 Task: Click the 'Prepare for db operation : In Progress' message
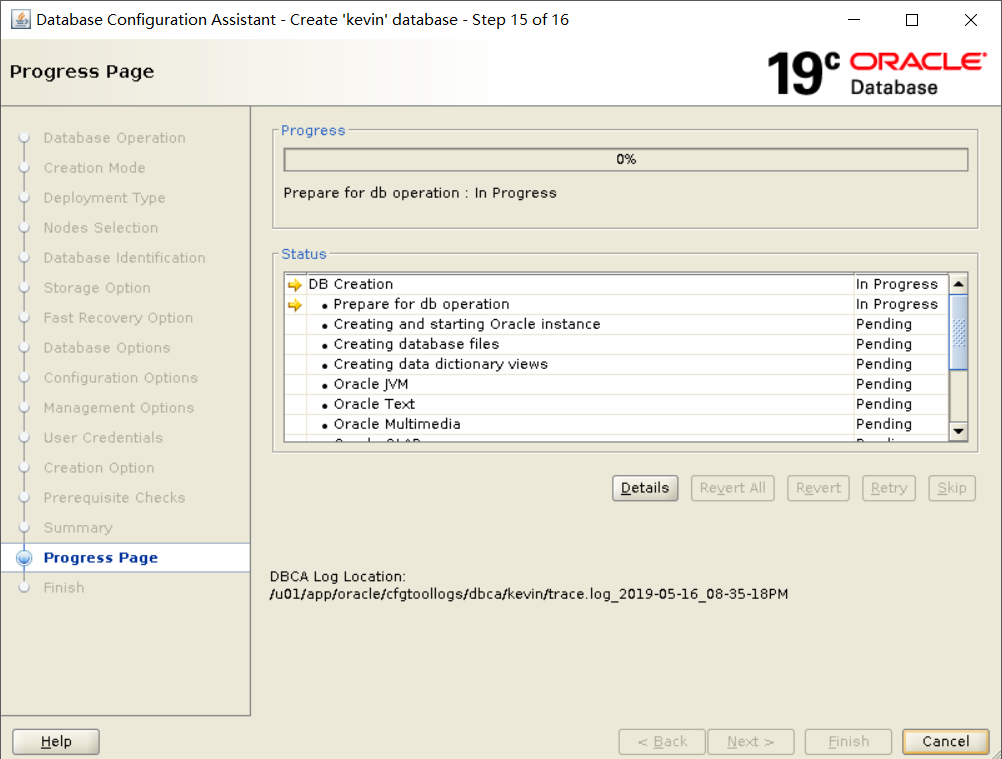click(420, 193)
